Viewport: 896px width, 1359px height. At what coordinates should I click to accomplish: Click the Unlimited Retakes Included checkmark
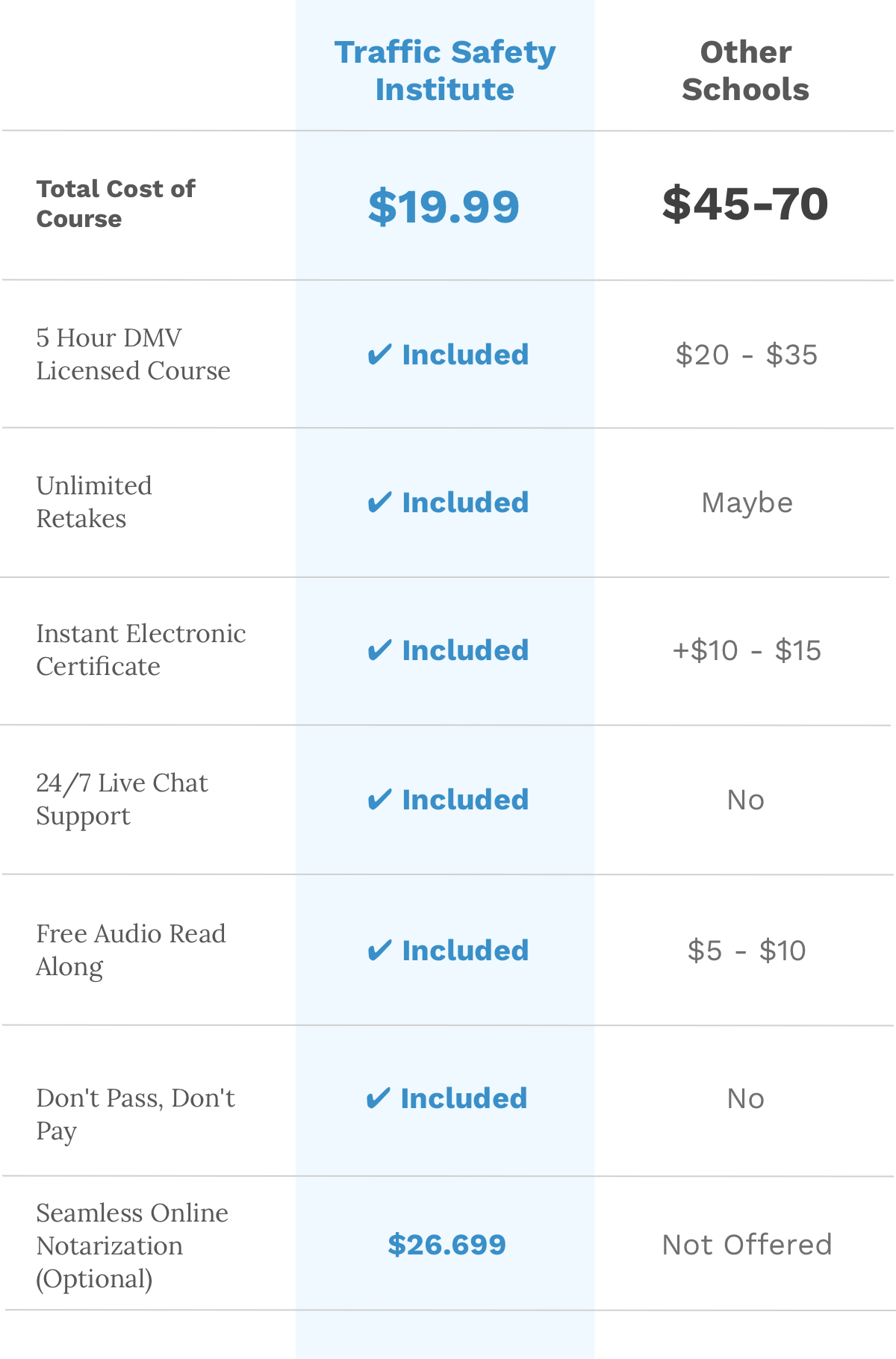pos(379,503)
